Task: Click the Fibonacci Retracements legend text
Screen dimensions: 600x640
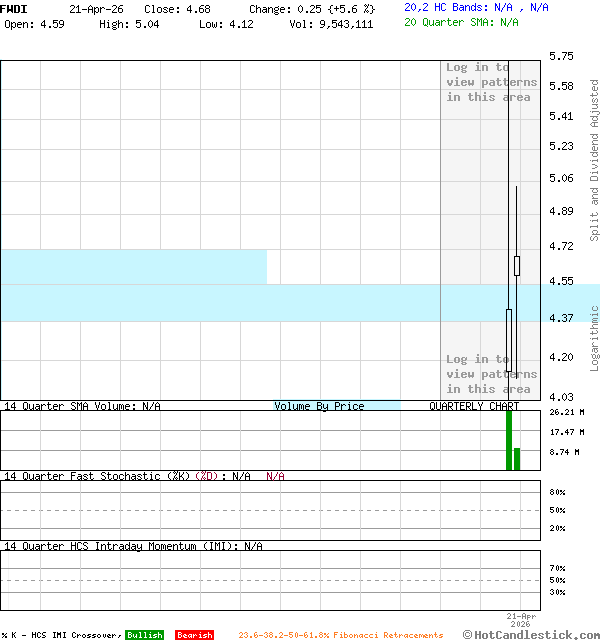Action: tap(340, 635)
